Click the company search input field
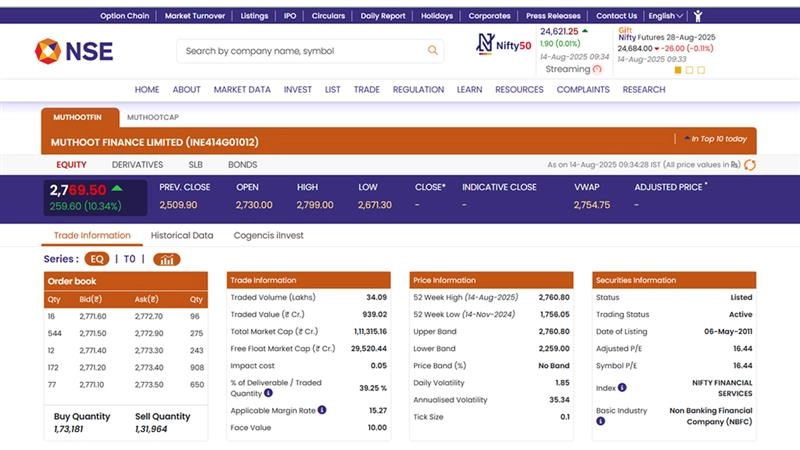 [x=300, y=51]
